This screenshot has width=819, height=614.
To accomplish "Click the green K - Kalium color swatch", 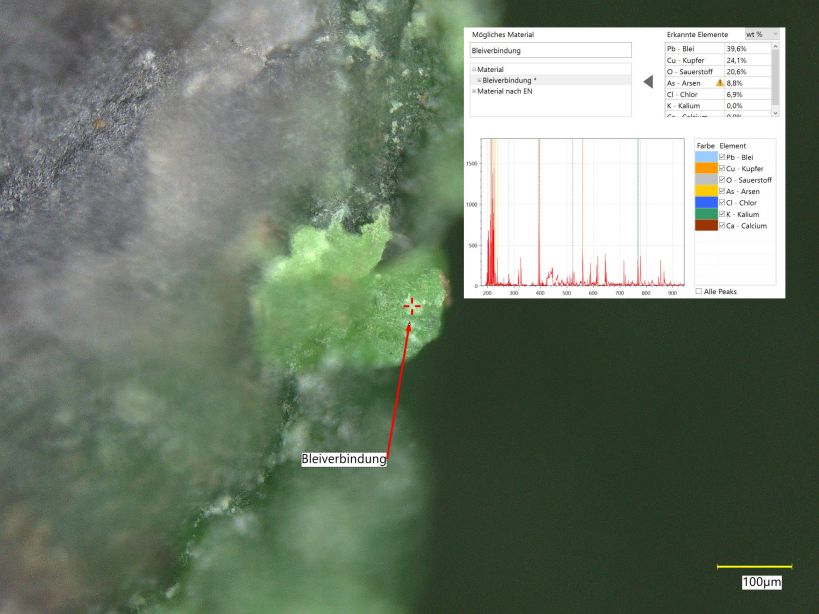I will (x=706, y=214).
